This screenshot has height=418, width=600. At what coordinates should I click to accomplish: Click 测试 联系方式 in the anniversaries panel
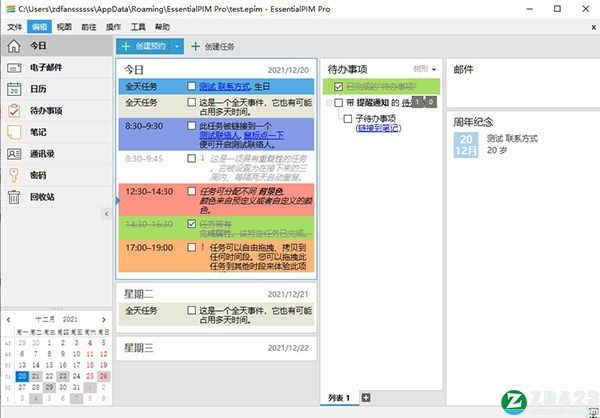click(x=512, y=138)
